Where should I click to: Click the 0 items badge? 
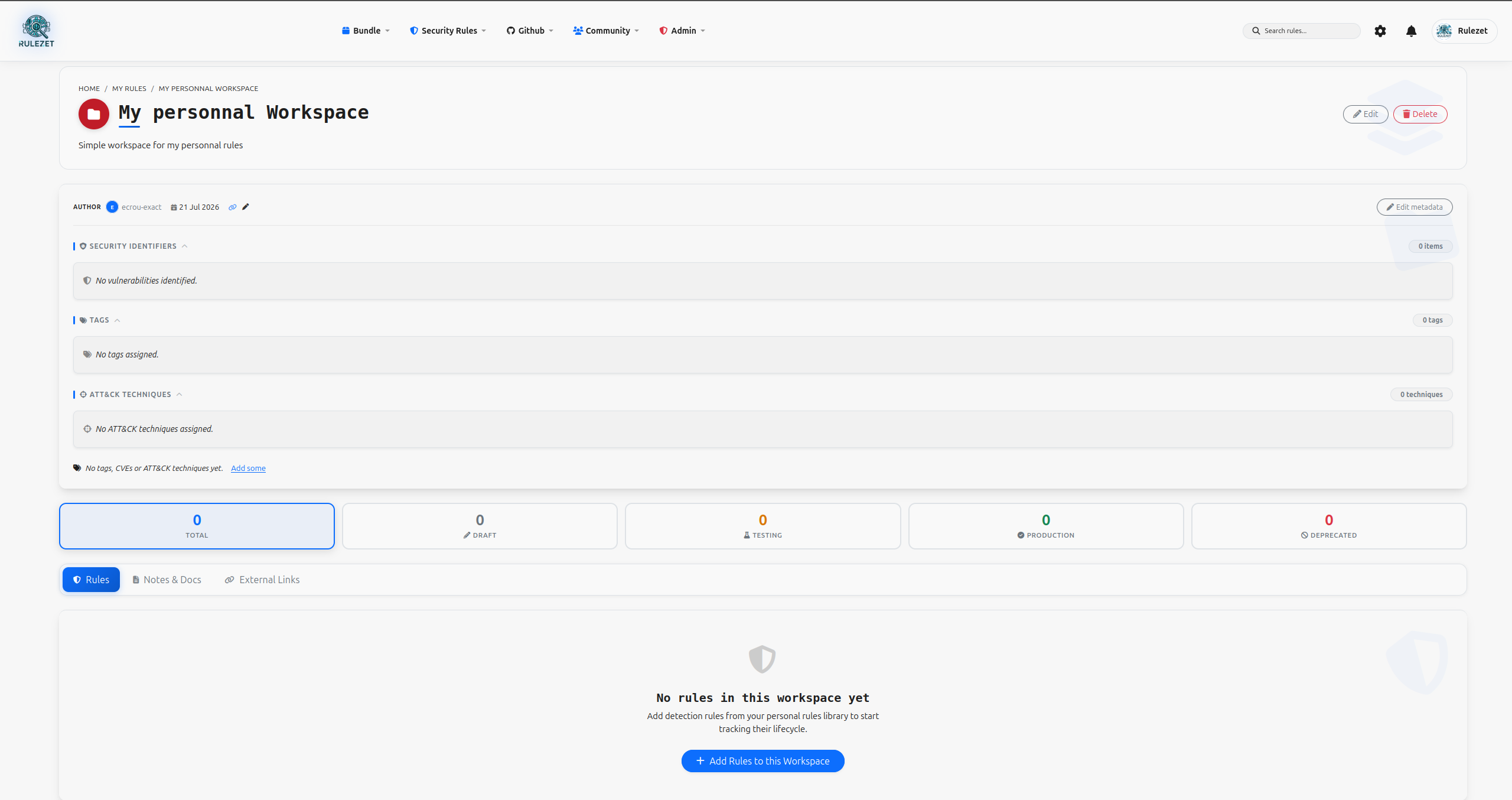1430,246
